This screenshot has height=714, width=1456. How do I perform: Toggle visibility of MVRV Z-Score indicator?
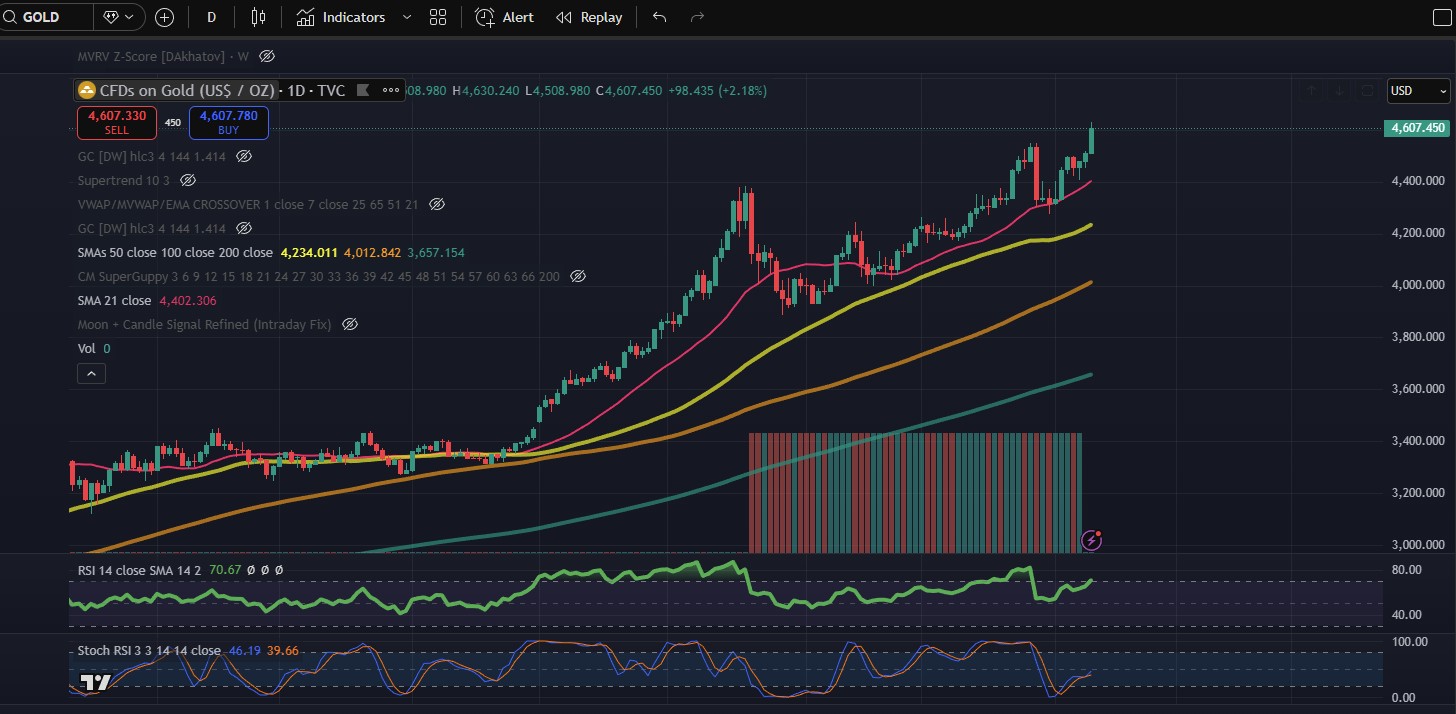[x=267, y=57]
